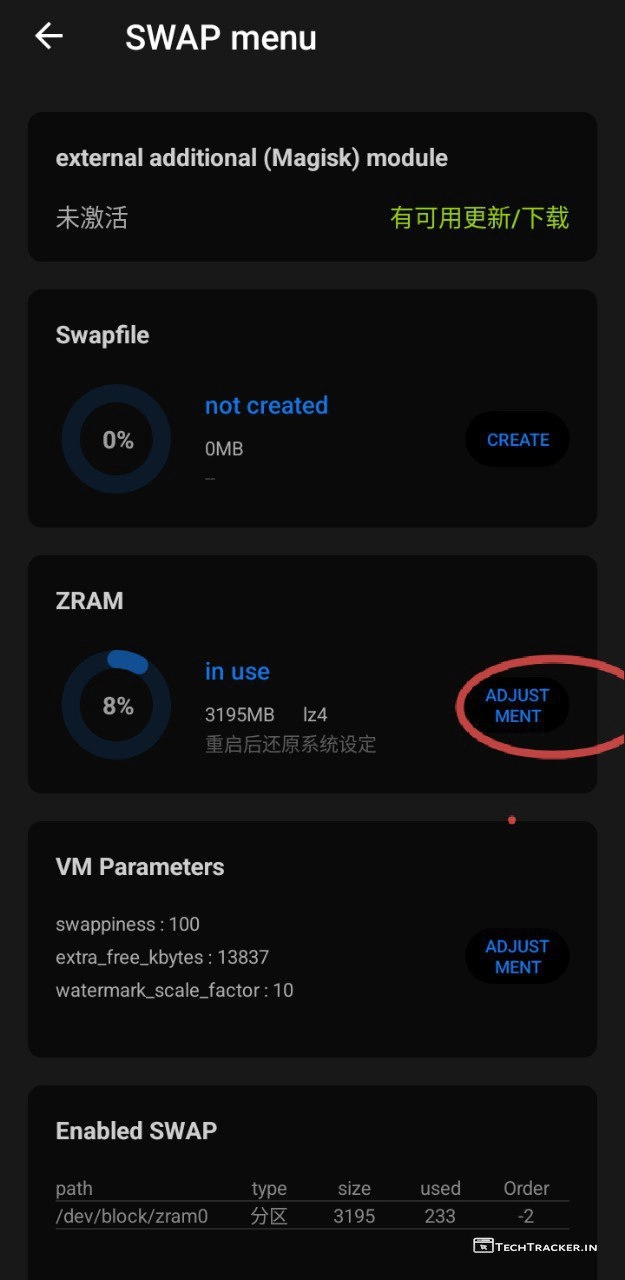Screen dimensions: 625x1280
Task: Tap the 未激活 module status text
Action: (92, 218)
